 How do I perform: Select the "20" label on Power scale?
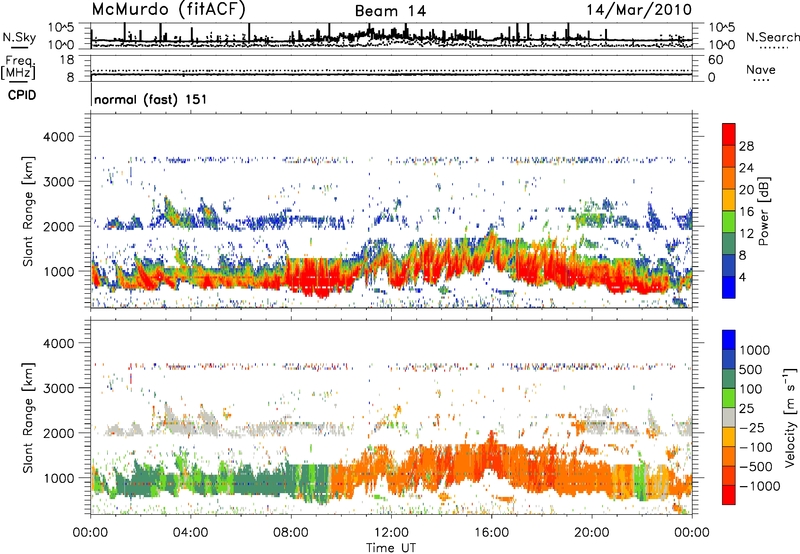(x=746, y=190)
